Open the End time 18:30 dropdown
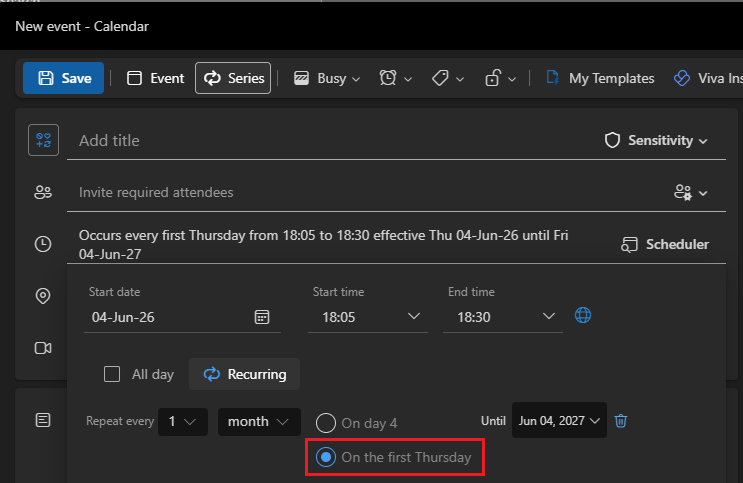Viewport: 743px width, 483px height. click(503, 317)
